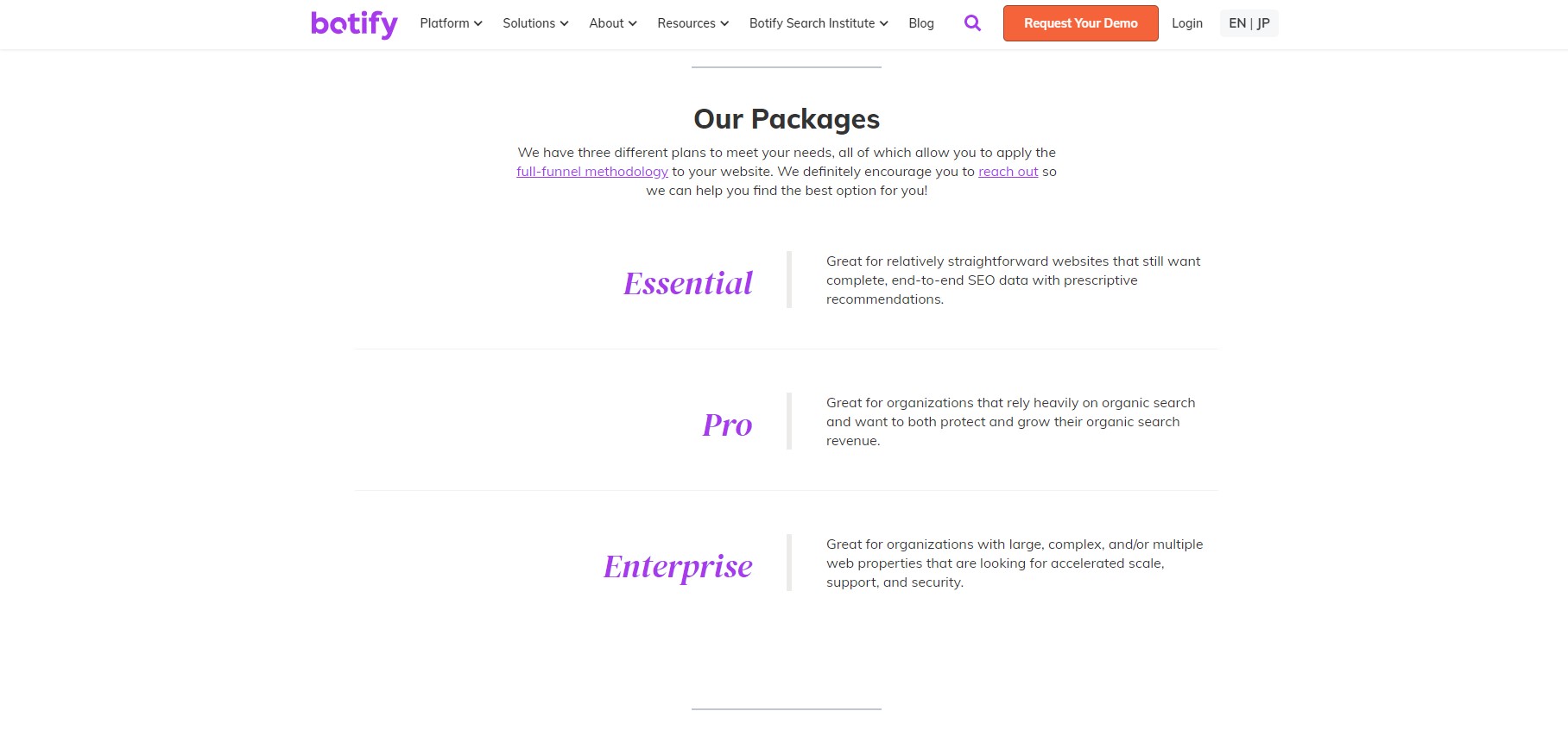Click the reach out link
Image resolution: width=1568 pixels, height=730 pixels.
click(x=1008, y=172)
